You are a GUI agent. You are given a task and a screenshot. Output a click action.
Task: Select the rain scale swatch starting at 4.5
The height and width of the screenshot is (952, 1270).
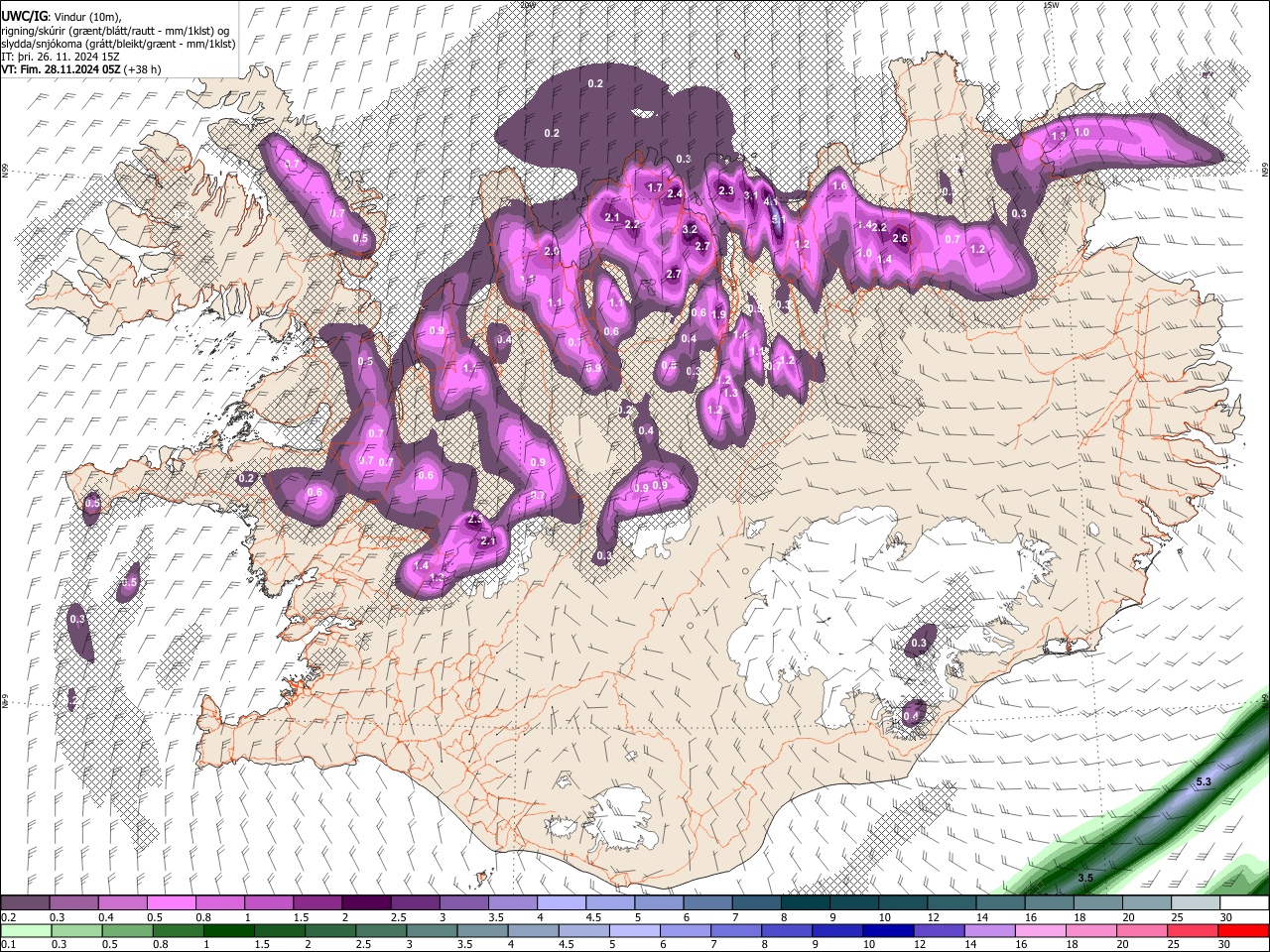tap(582, 930)
